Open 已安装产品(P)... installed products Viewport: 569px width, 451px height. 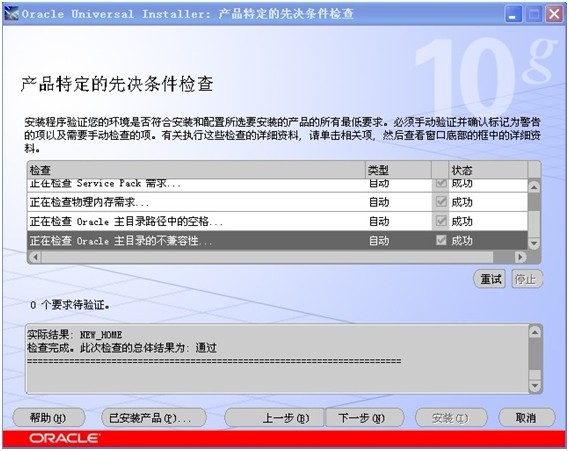coord(154,418)
